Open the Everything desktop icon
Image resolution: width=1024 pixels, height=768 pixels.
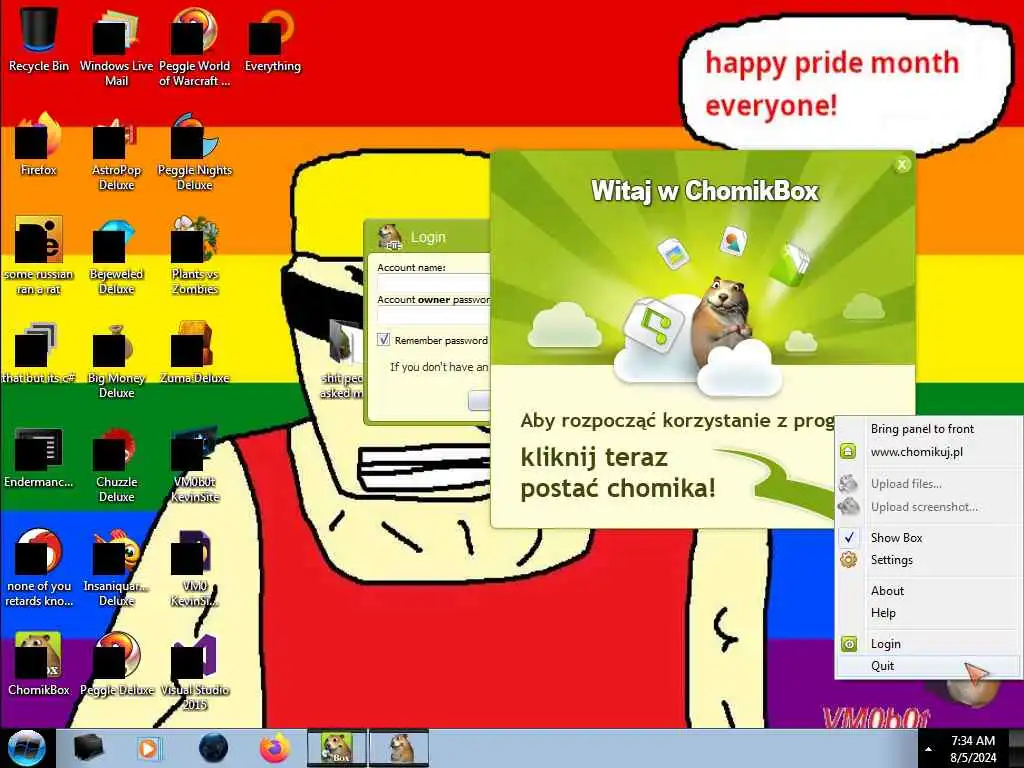click(272, 39)
